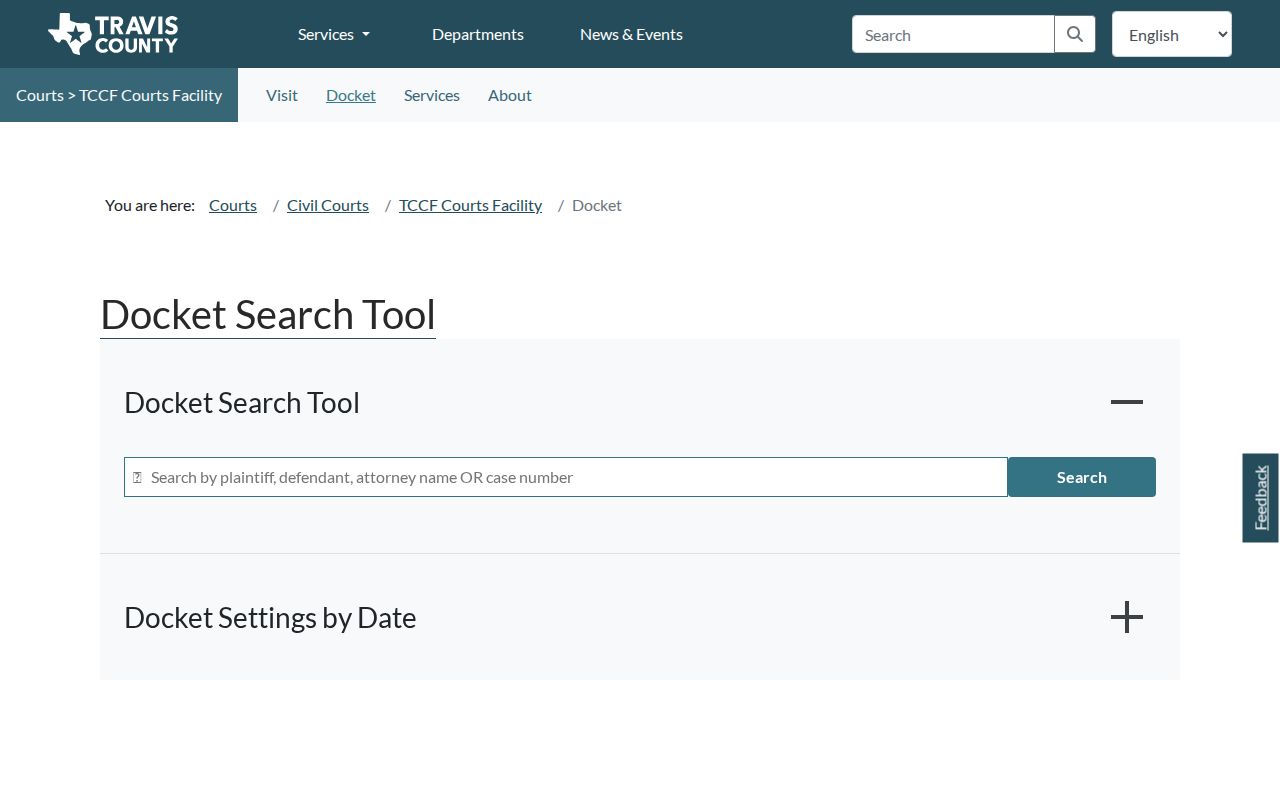This screenshot has height=800, width=1280.
Task: Follow the Civil Courts breadcrumb link
Action: [328, 205]
